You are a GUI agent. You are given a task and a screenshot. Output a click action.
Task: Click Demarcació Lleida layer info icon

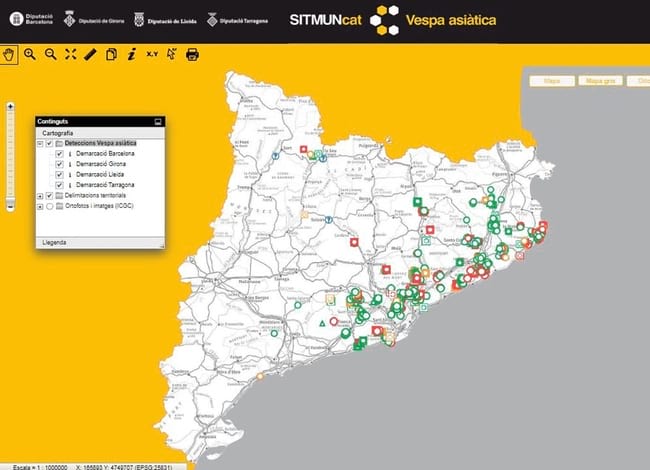pyautogui.click(x=70, y=174)
